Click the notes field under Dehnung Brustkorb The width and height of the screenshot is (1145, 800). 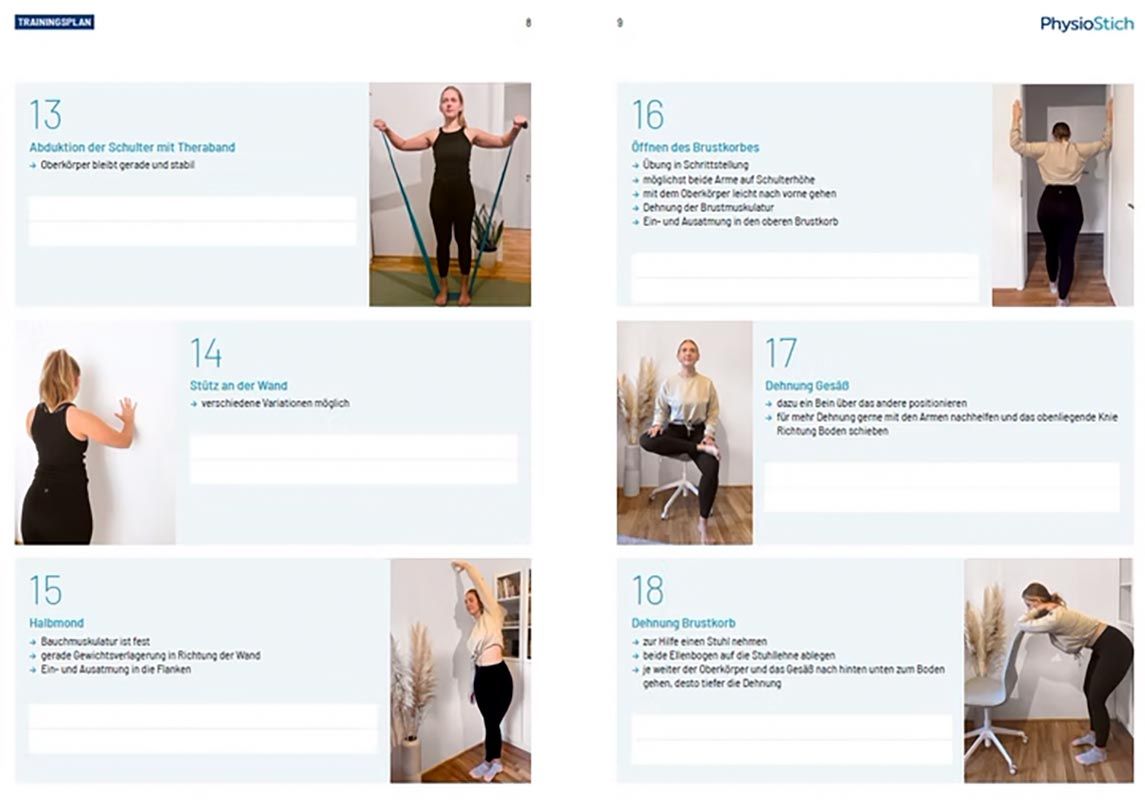tap(792, 739)
